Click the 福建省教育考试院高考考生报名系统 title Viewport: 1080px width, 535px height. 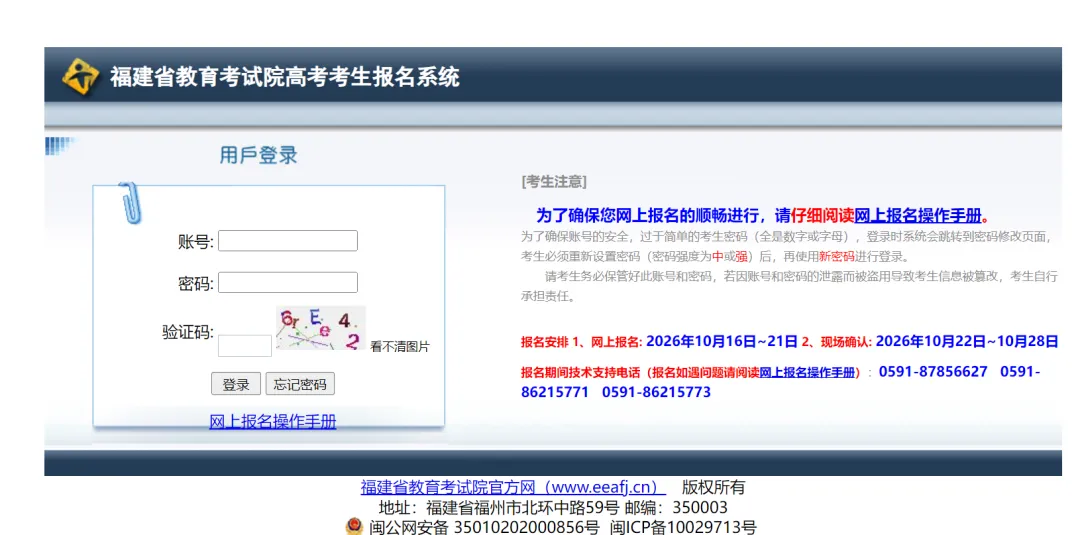coord(284,76)
